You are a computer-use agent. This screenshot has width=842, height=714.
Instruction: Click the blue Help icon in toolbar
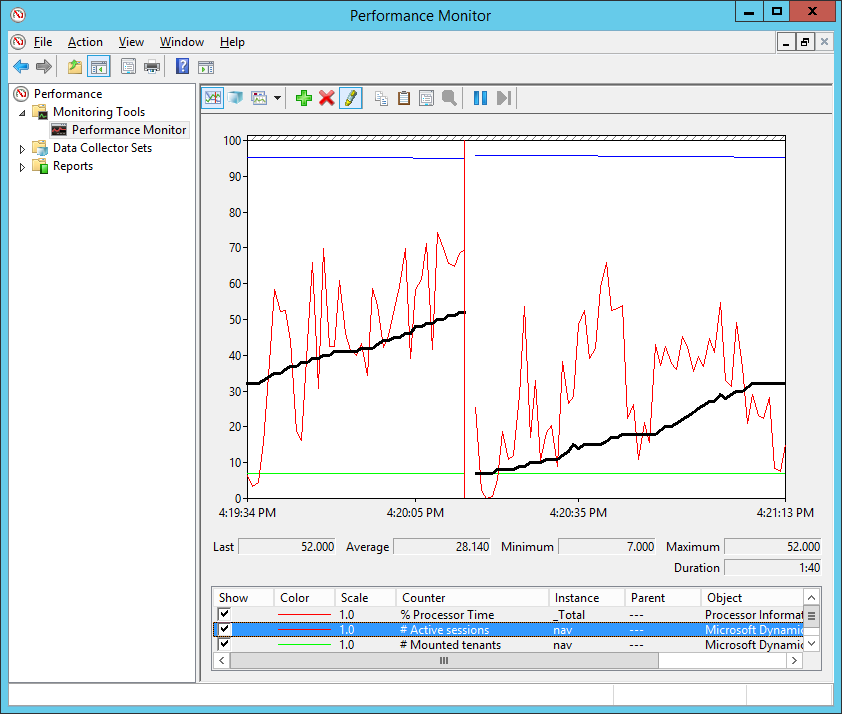point(182,67)
